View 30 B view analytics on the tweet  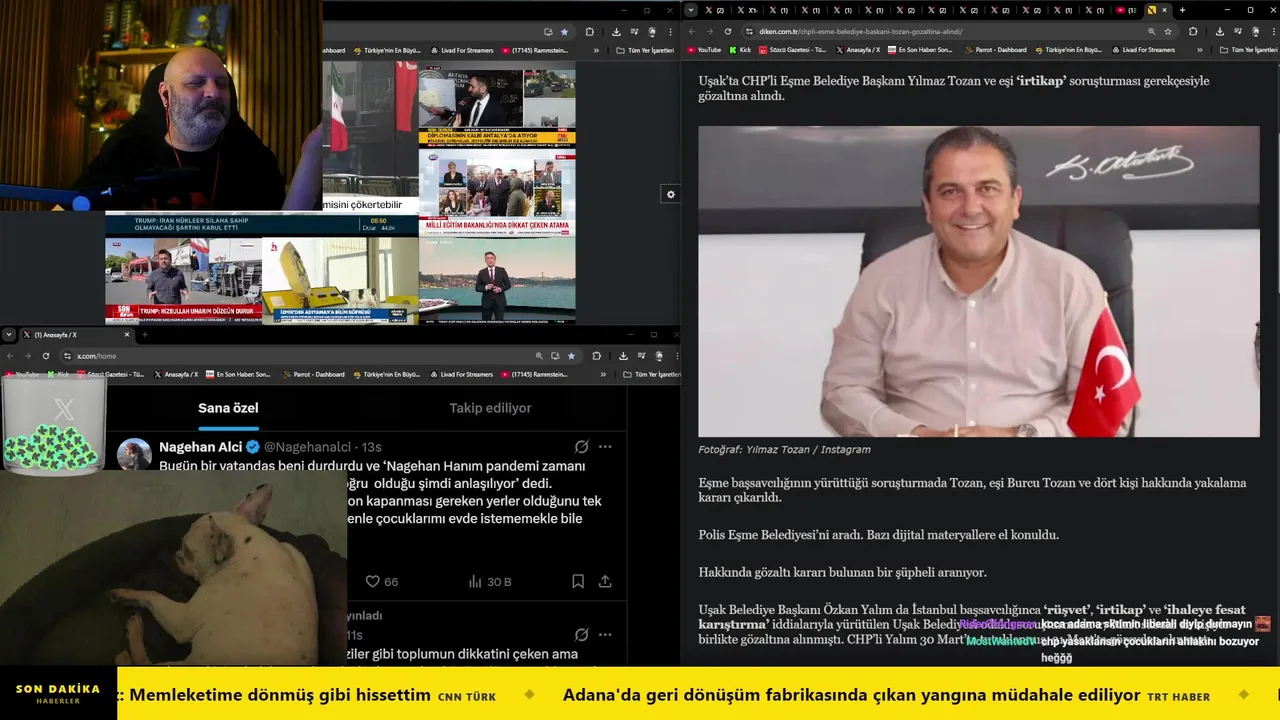click(x=490, y=581)
